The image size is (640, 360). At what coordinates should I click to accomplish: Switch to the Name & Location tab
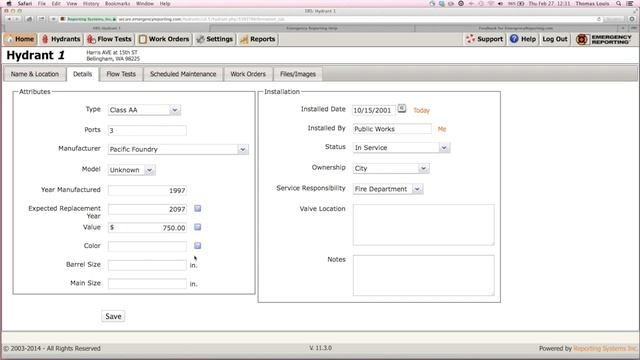tap(35, 74)
